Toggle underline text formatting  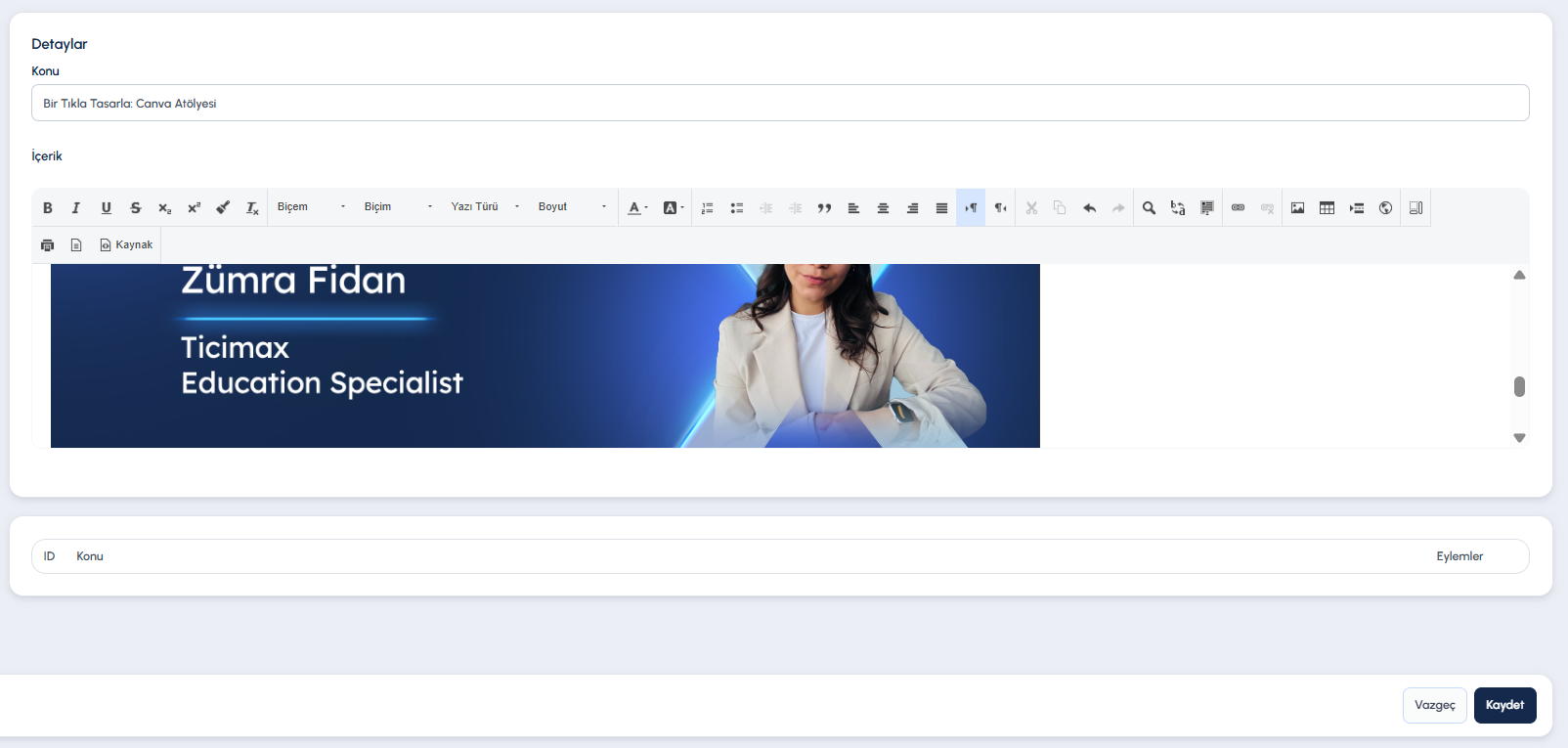click(106, 207)
